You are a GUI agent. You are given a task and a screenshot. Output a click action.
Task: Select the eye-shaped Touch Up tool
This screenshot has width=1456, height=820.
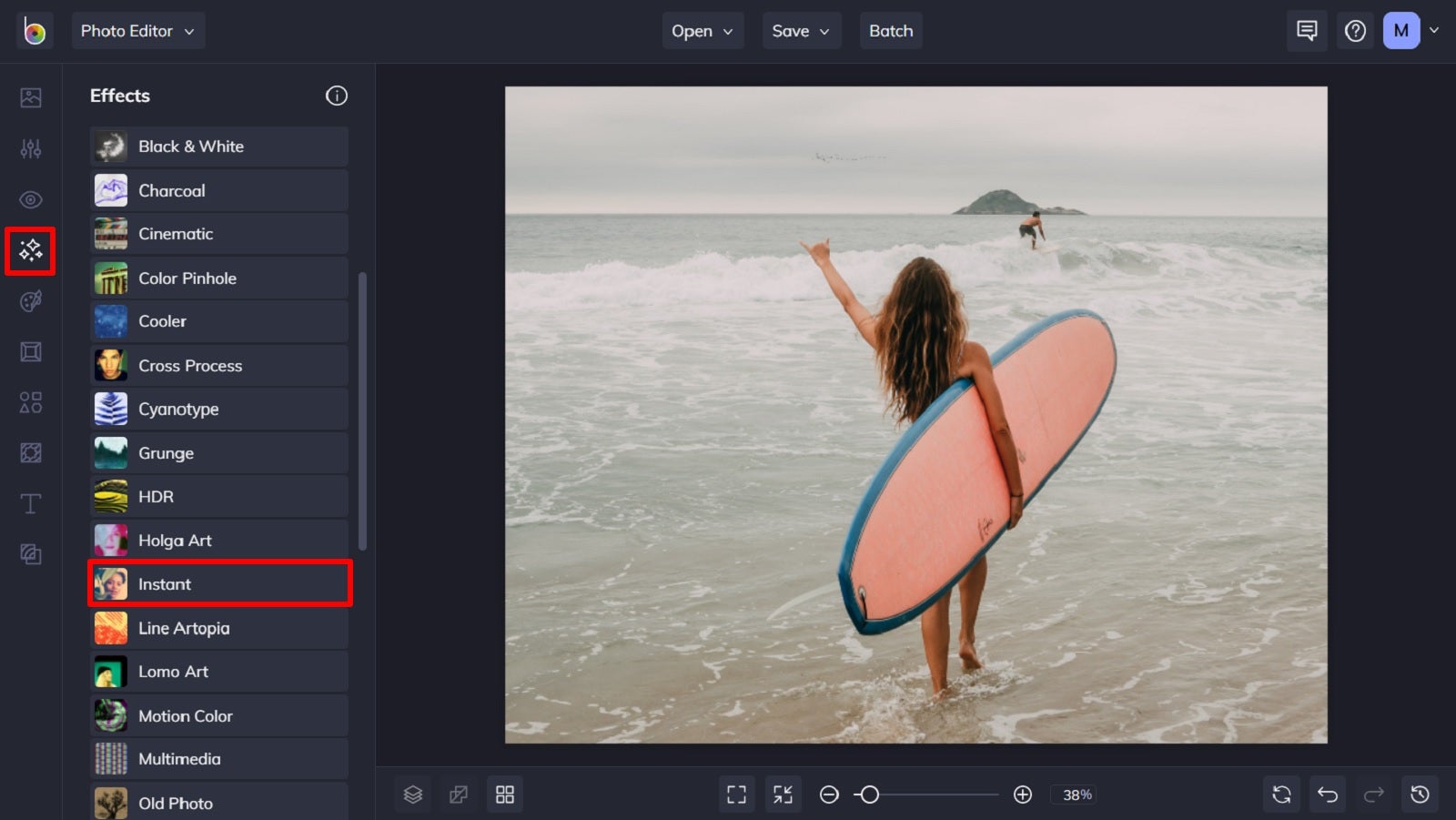(30, 199)
